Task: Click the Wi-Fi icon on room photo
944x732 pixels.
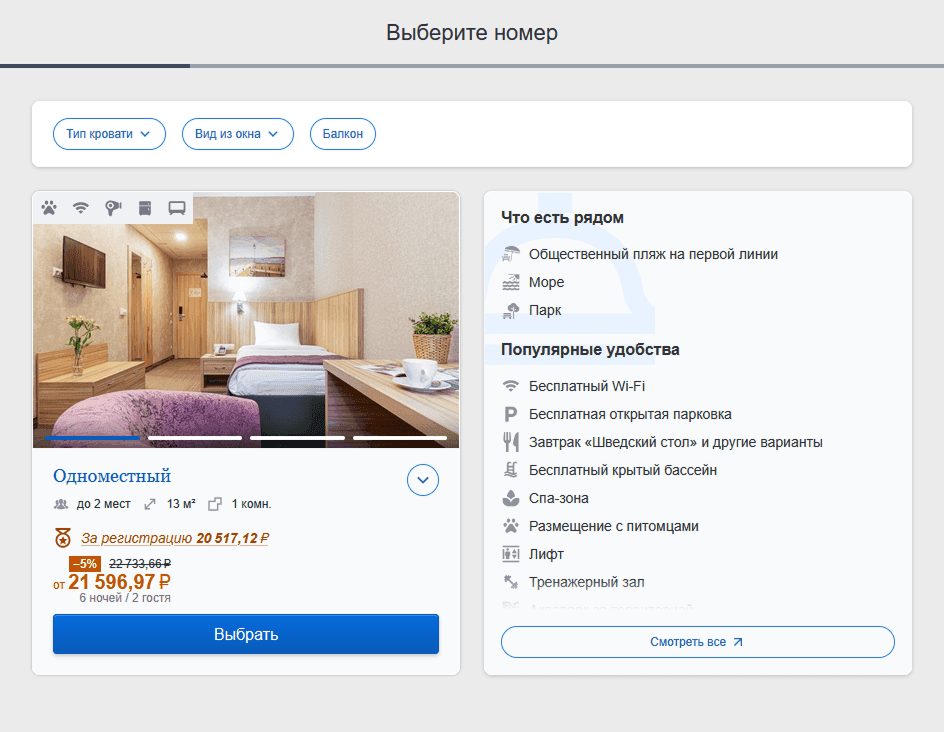Action: coord(81,208)
